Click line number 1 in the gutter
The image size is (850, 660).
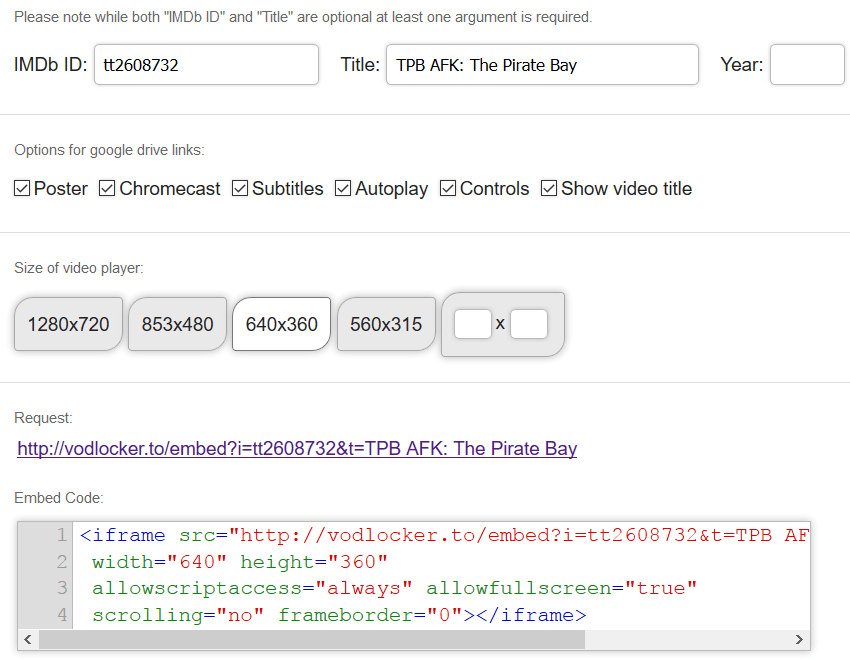[62, 535]
